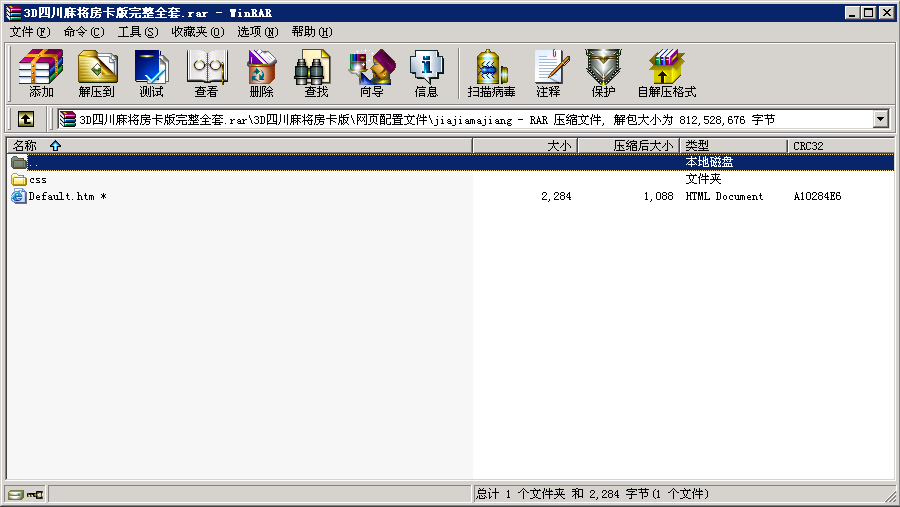This screenshot has width=900, height=507.
Task: Open the File (文件) menu
Action: pos(29,32)
